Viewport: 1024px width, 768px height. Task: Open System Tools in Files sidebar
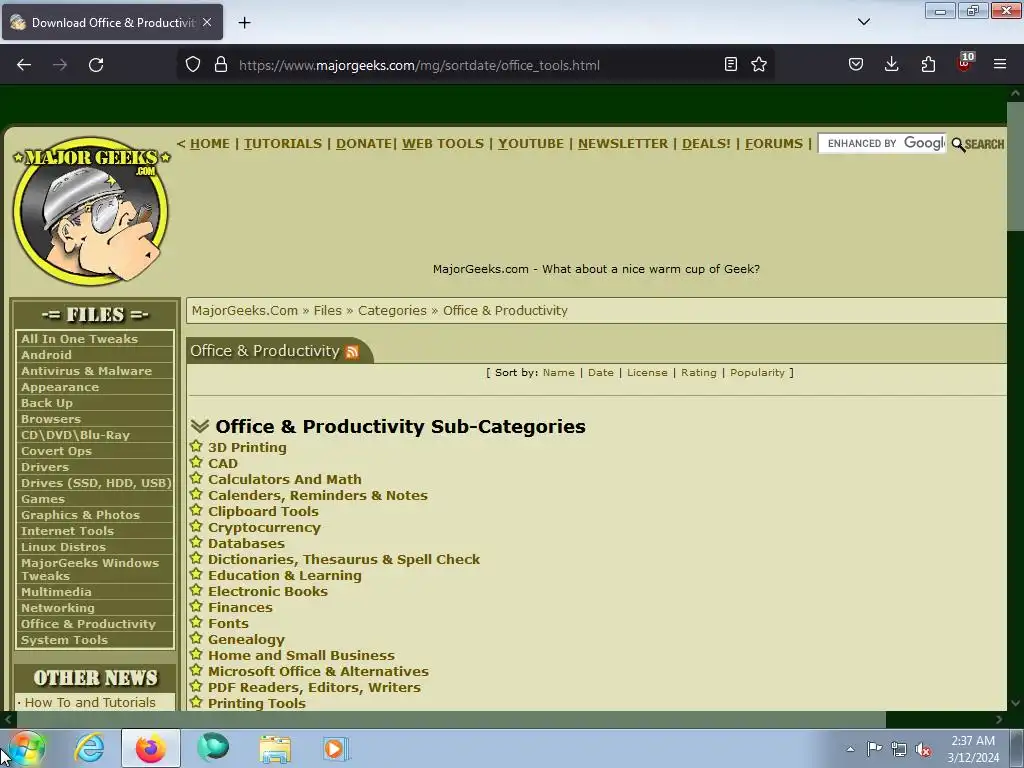64,640
